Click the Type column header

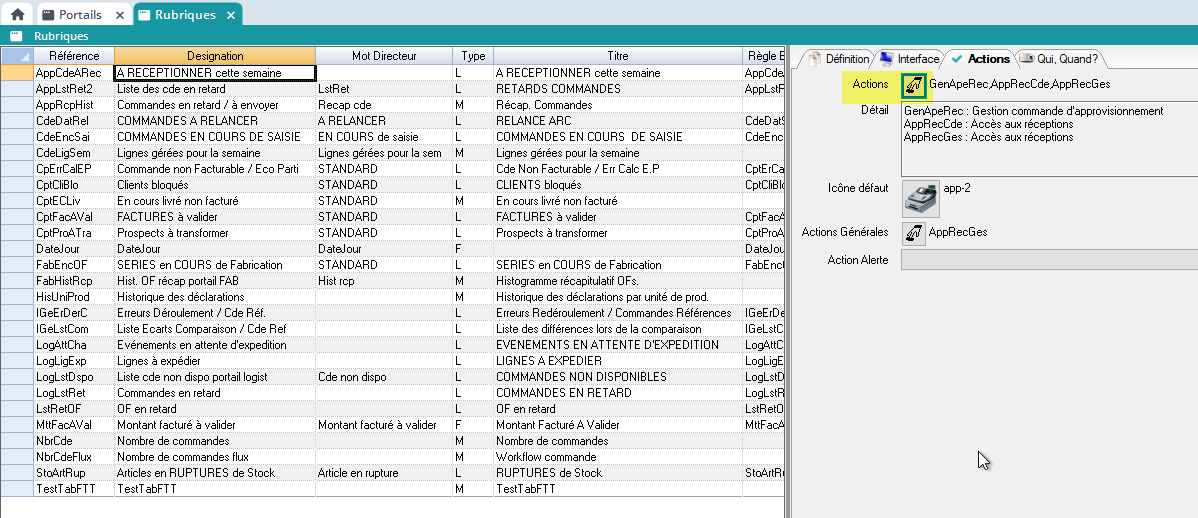[x=473, y=56]
